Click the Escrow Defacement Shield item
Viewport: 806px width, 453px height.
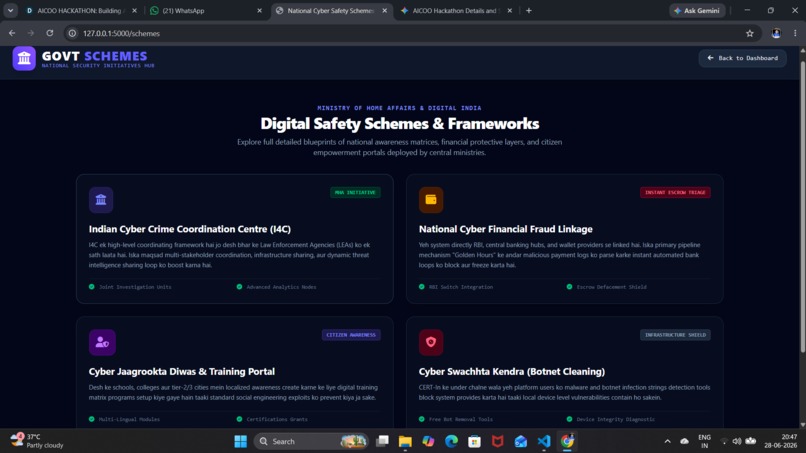coord(607,287)
